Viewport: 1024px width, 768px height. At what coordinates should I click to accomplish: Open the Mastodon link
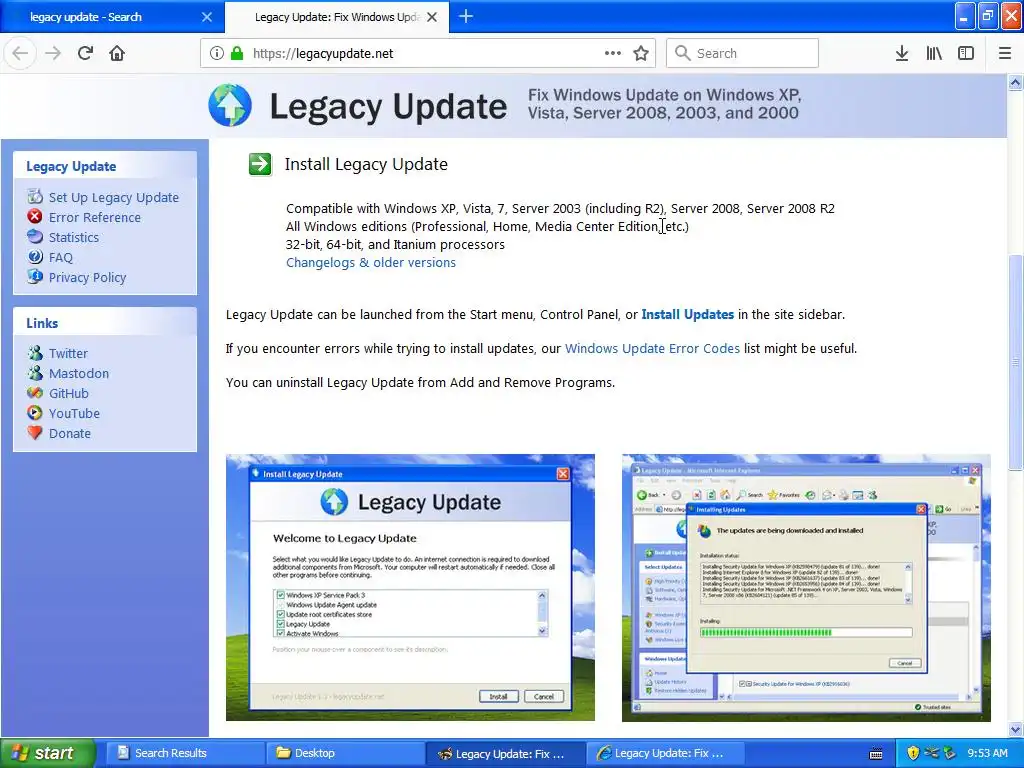pos(79,374)
